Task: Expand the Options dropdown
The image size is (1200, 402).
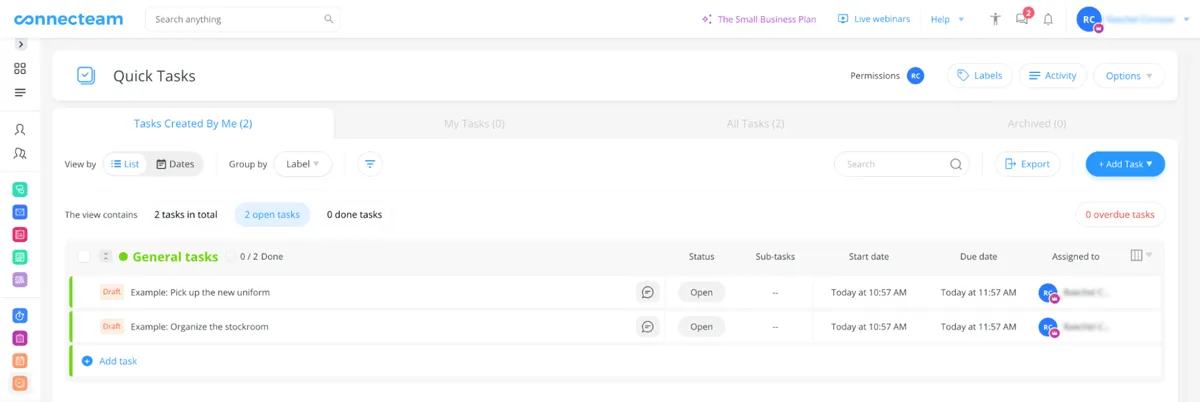Action: [x=1128, y=76]
